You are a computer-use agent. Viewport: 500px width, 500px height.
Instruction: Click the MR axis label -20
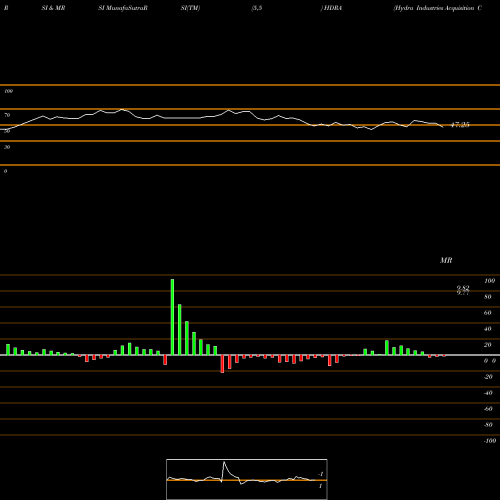tap(488, 377)
